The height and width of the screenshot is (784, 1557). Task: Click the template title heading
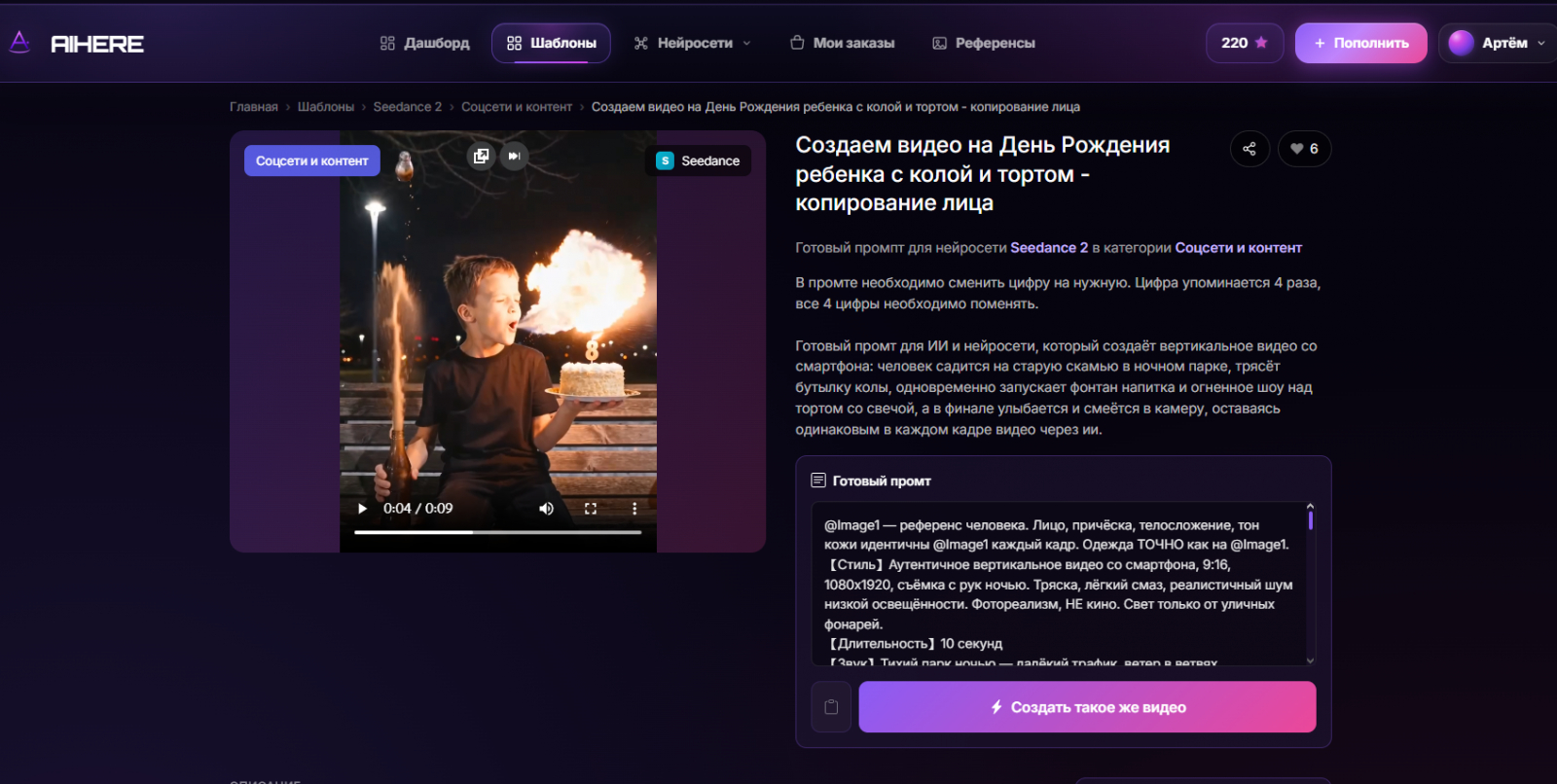pyautogui.click(x=983, y=174)
